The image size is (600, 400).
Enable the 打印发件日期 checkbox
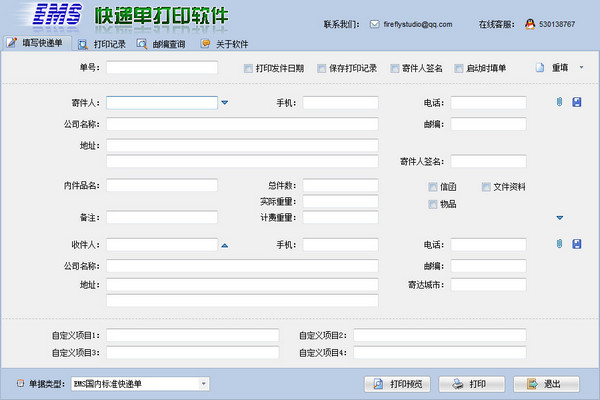[249, 69]
